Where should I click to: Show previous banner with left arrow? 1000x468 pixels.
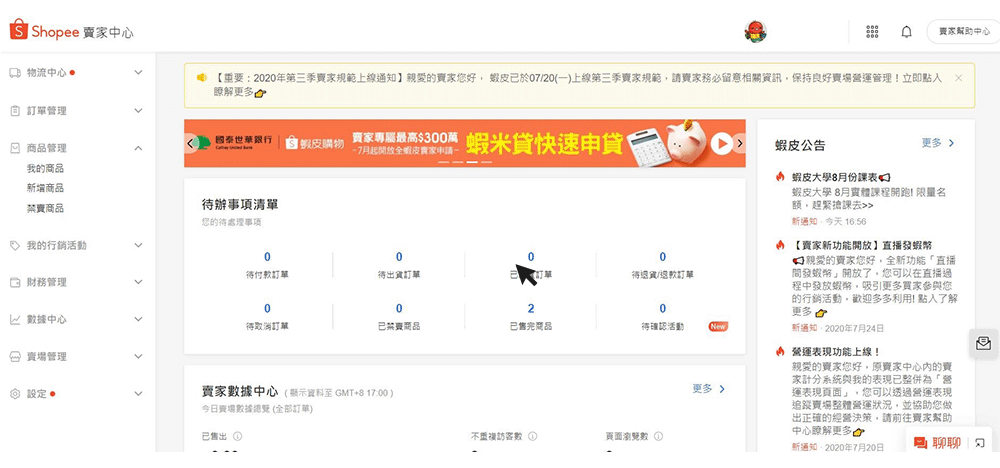(190, 143)
